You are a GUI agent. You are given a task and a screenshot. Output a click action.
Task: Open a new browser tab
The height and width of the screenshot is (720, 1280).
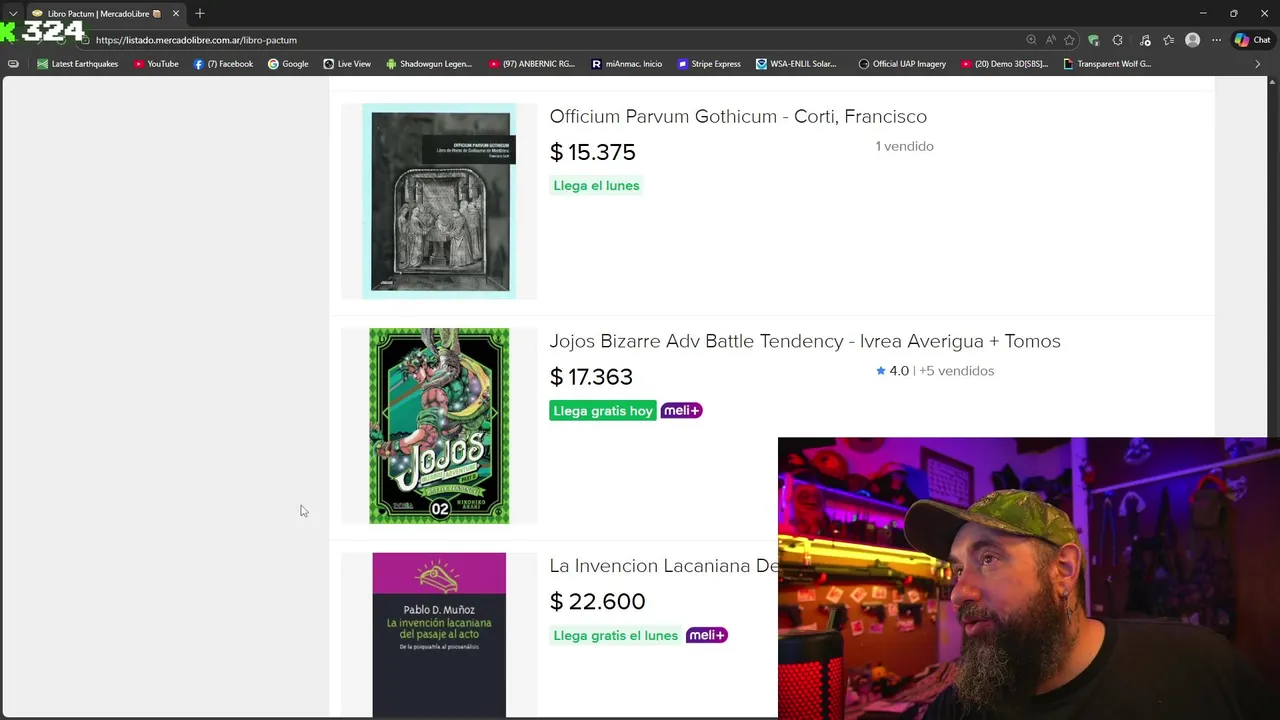tap(200, 13)
